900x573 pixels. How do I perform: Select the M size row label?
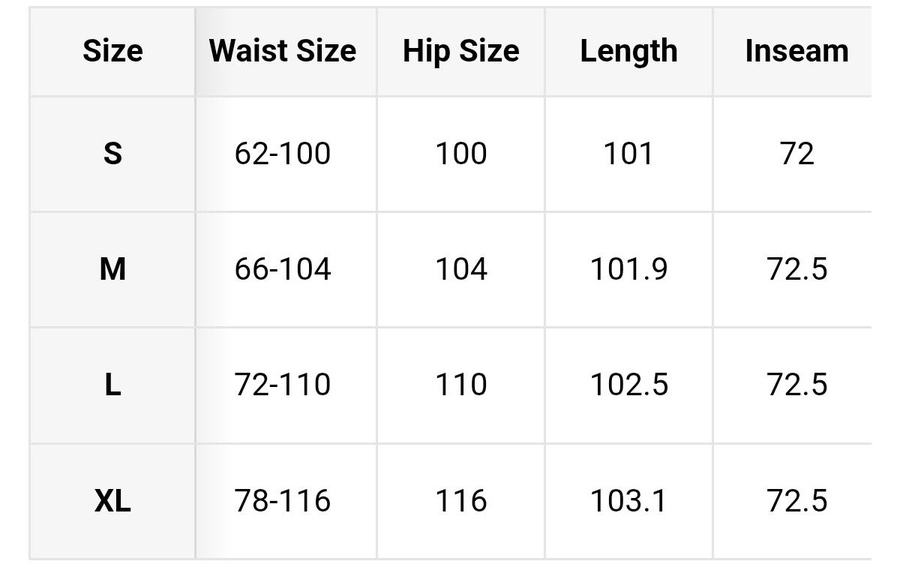pyautogui.click(x=113, y=269)
